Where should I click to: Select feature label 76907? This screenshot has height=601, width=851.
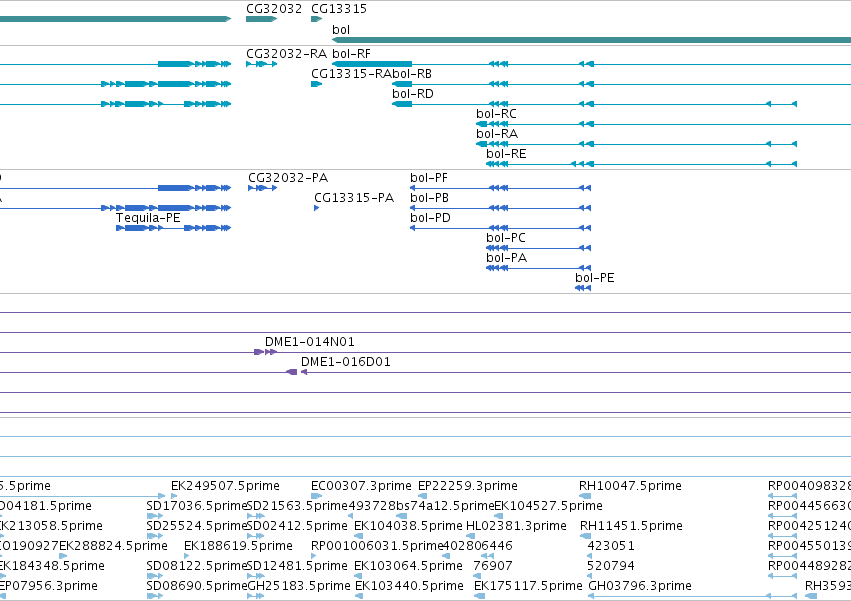click(x=493, y=566)
